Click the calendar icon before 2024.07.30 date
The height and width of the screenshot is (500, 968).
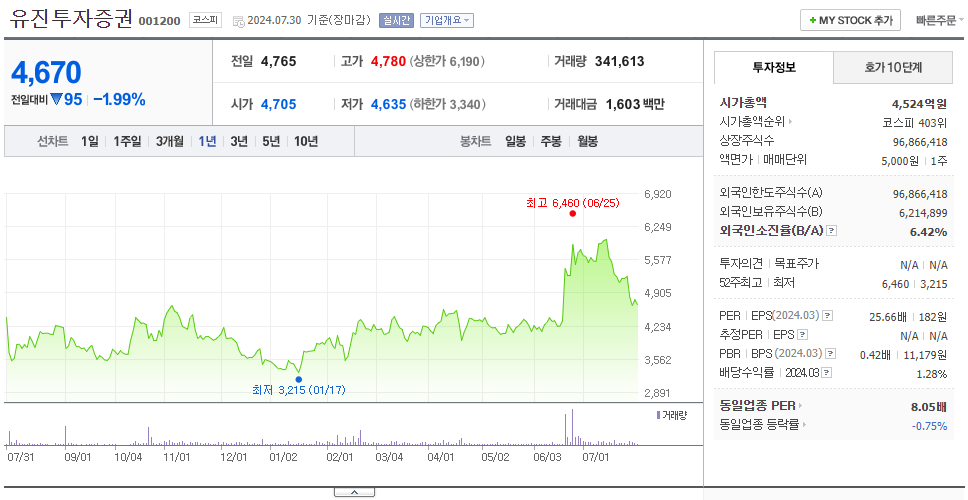238,21
